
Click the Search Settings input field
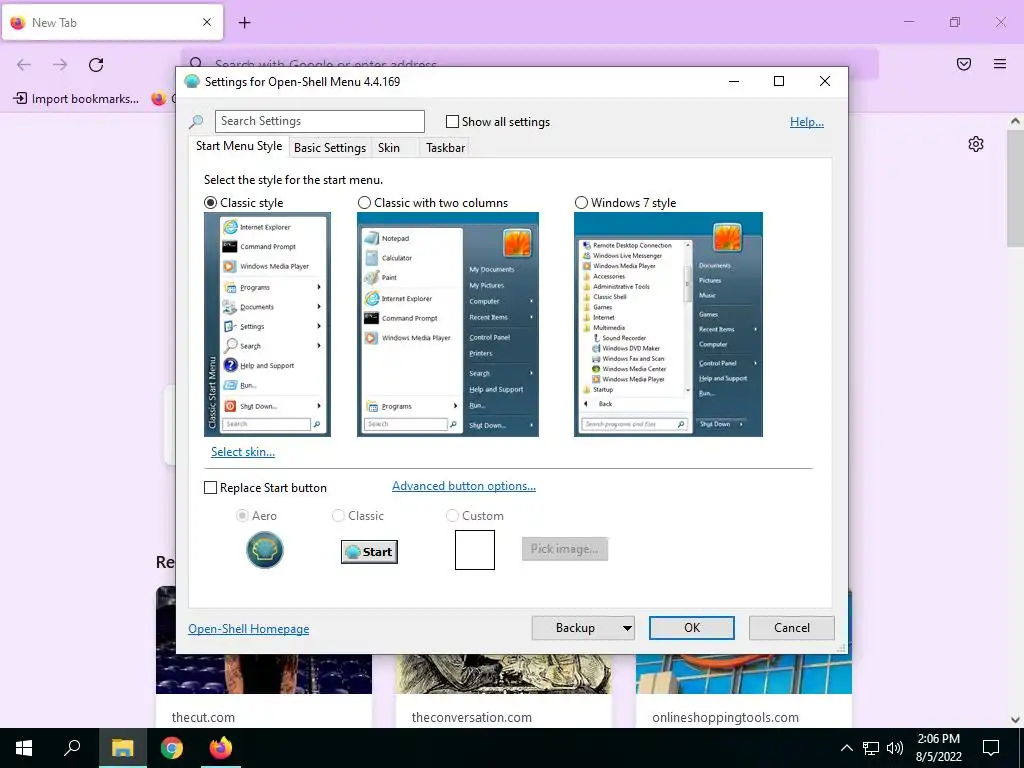[x=319, y=121]
